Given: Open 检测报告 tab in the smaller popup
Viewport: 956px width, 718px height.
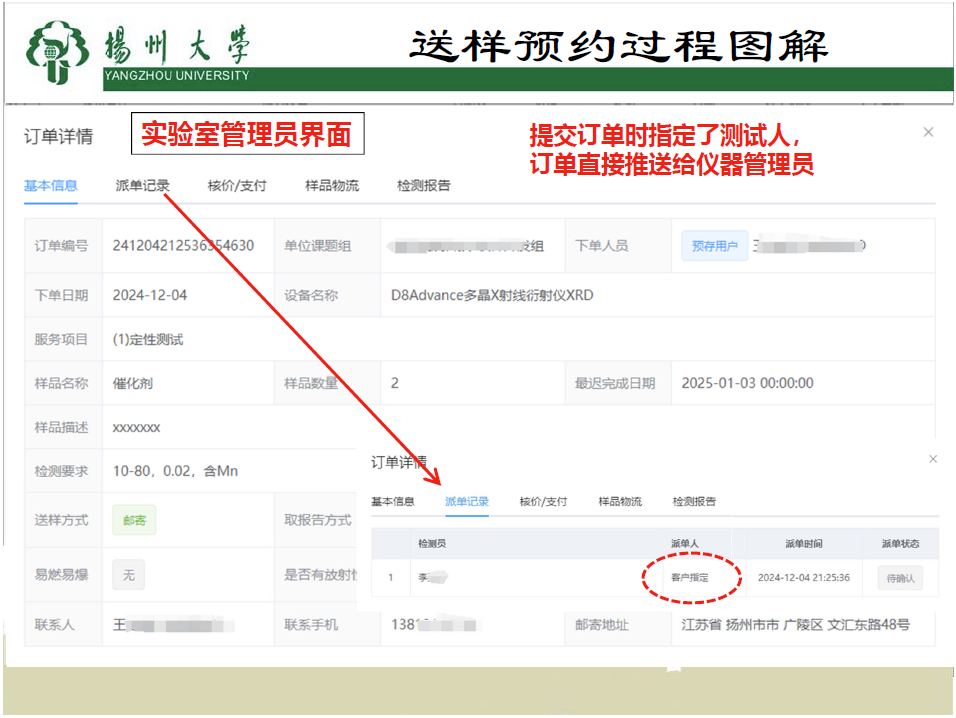Looking at the screenshot, I should point(694,502).
